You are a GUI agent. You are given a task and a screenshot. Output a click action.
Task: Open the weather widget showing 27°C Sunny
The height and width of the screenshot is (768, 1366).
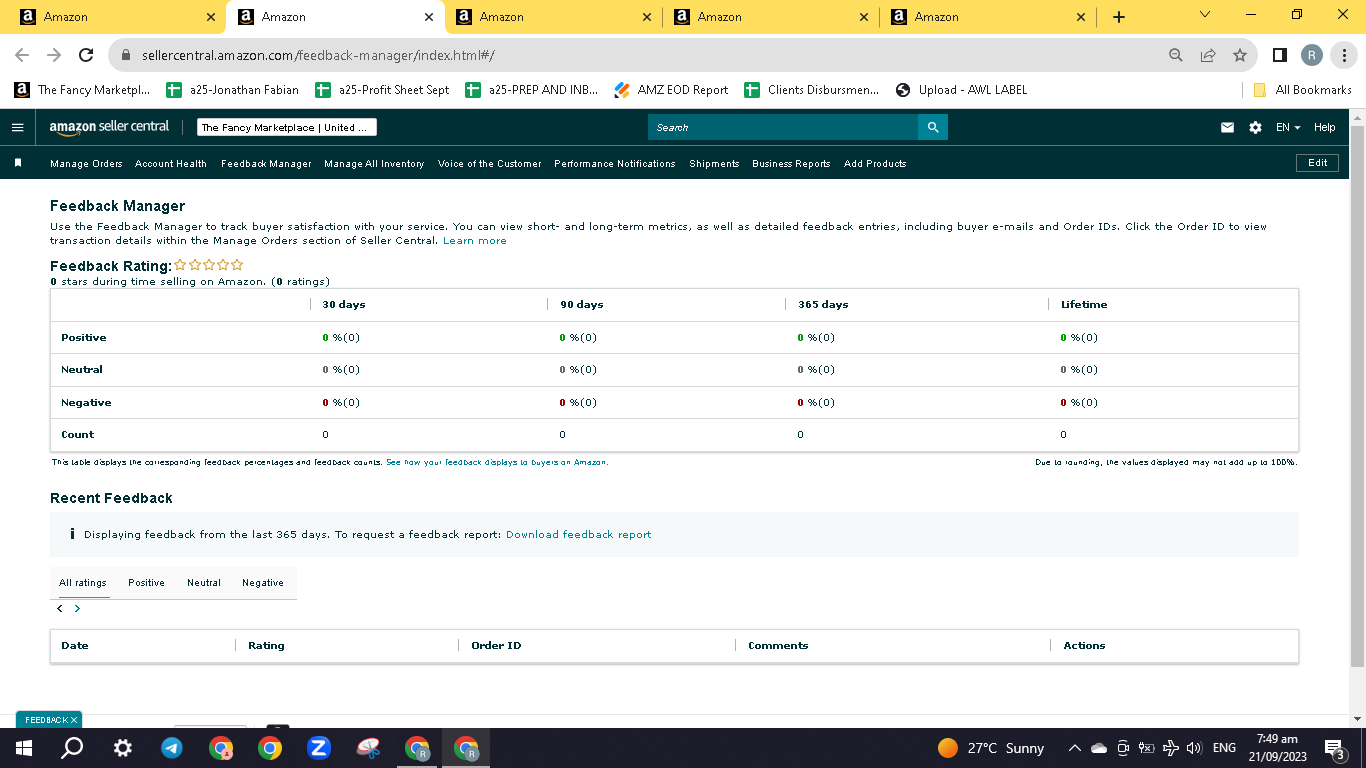(x=991, y=748)
